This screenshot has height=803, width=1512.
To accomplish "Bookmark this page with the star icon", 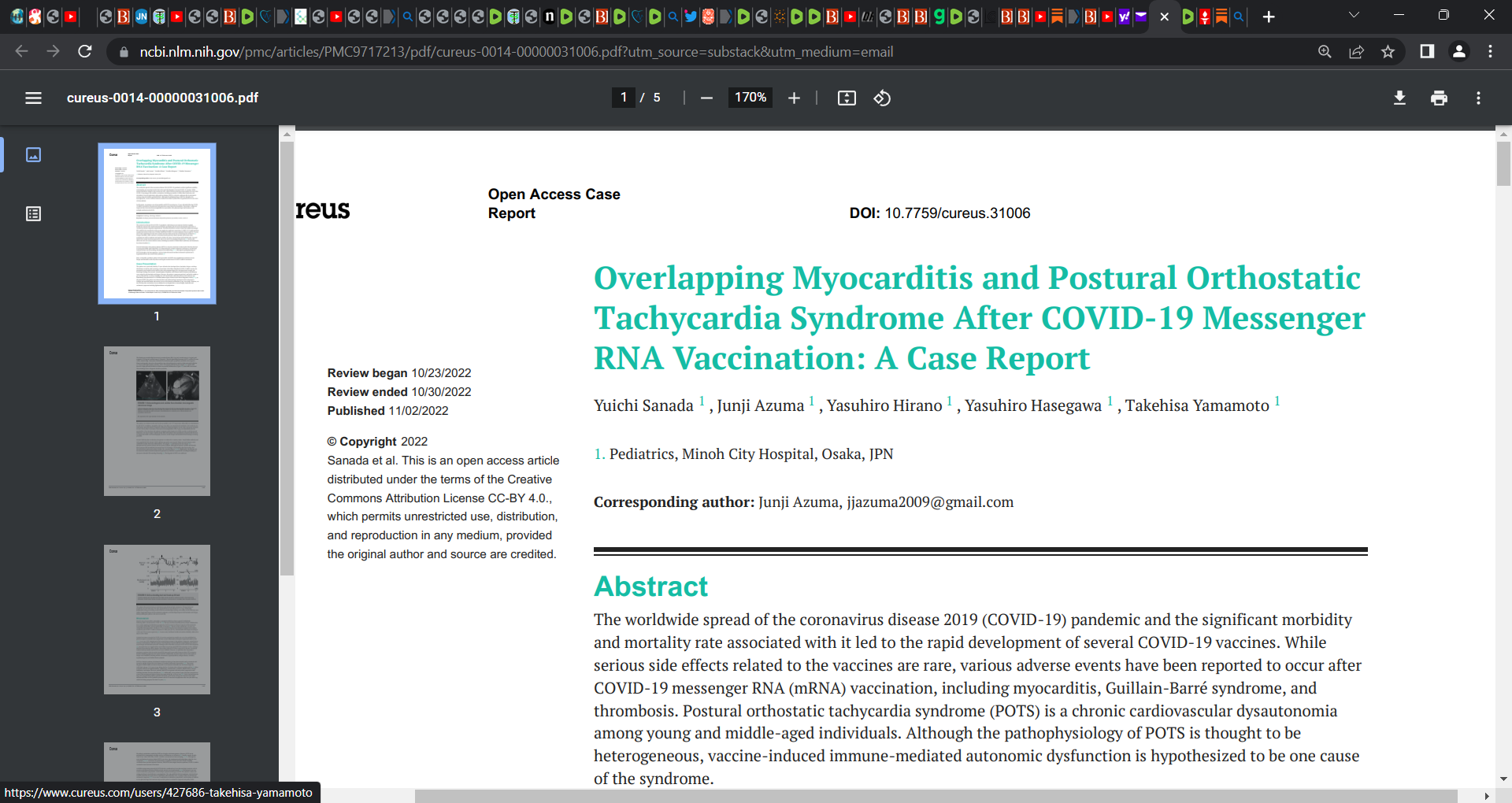I will coord(1388,52).
